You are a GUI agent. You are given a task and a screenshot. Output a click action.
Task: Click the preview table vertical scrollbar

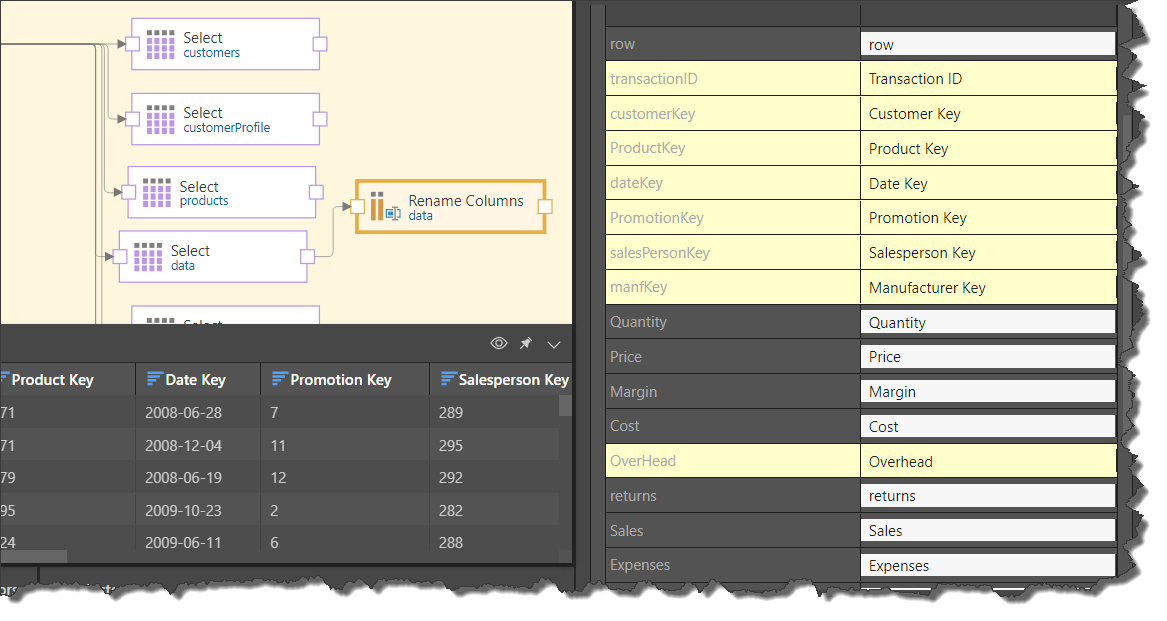pos(565,405)
